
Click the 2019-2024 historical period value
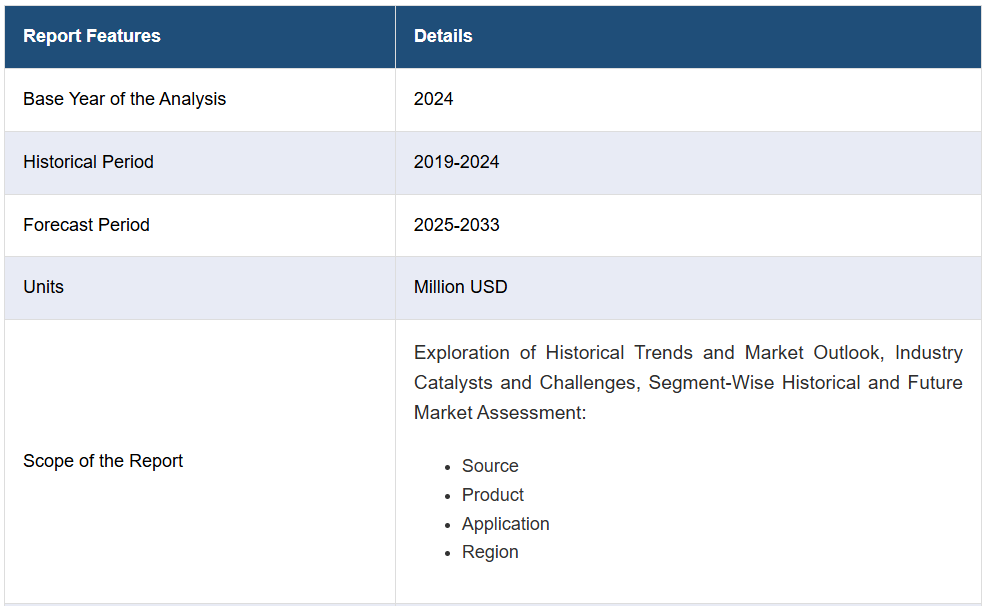pos(456,162)
